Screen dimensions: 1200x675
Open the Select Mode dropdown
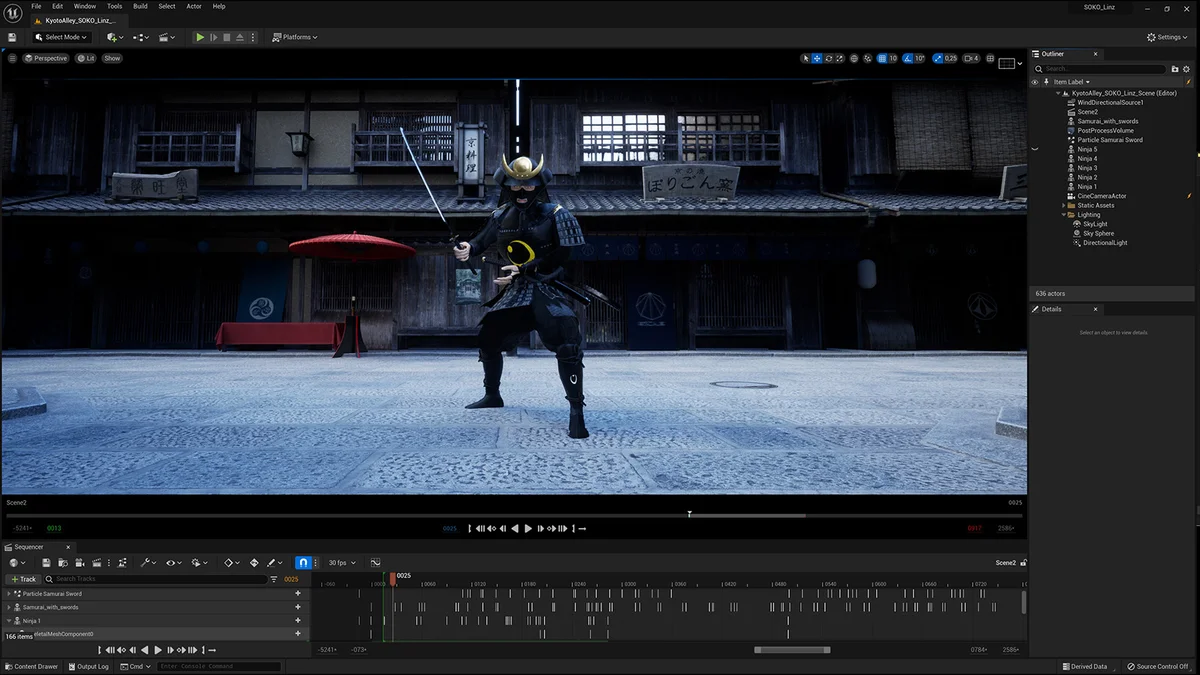point(62,37)
